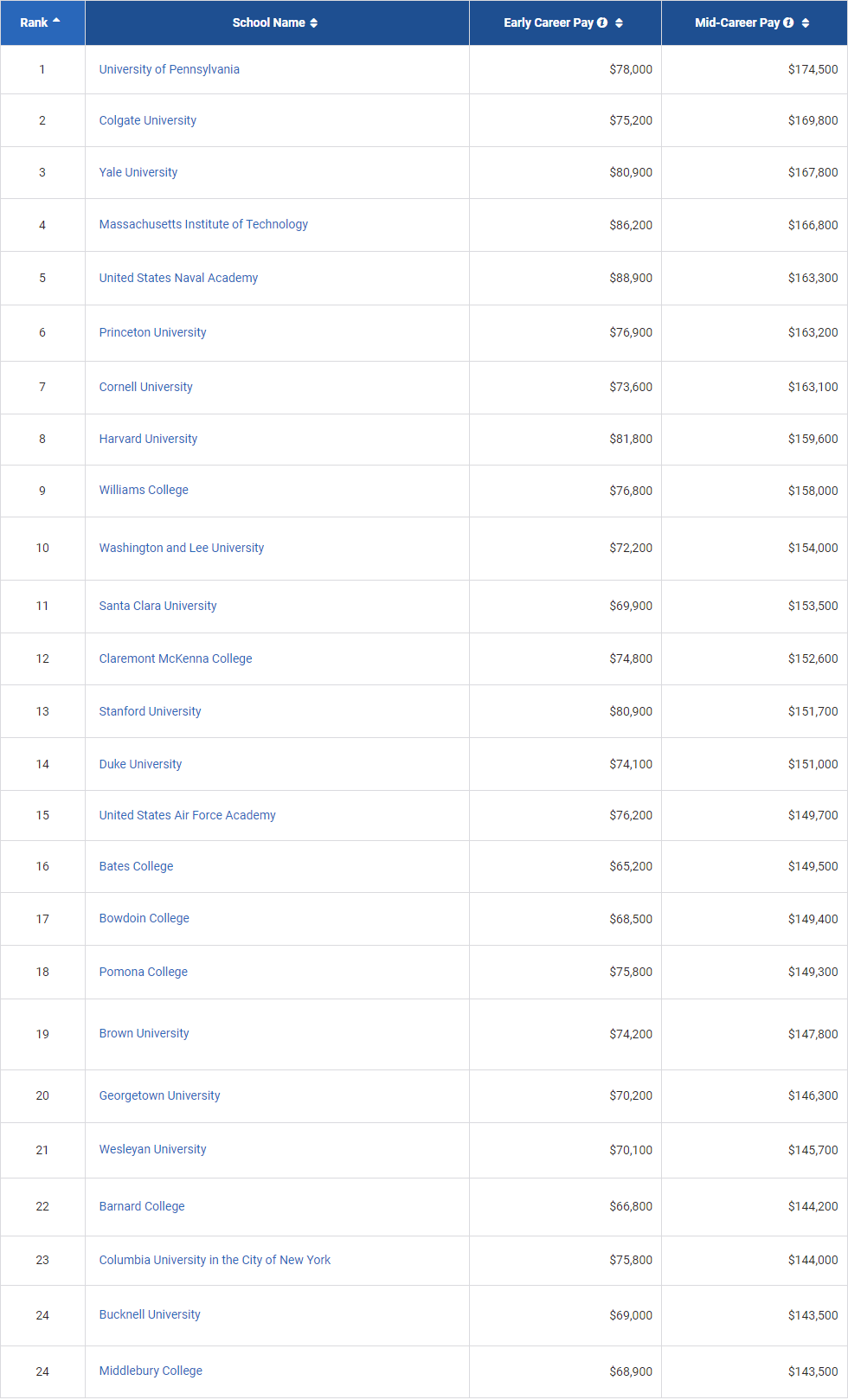Click Mid-Career Pay sort arrows

point(806,23)
